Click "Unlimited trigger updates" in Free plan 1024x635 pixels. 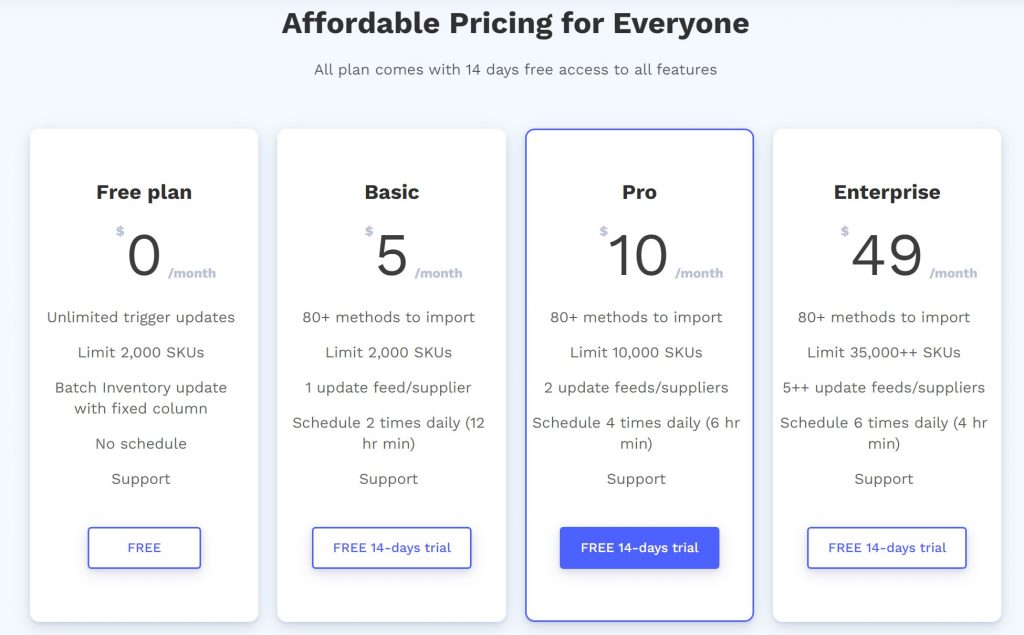[x=141, y=317]
